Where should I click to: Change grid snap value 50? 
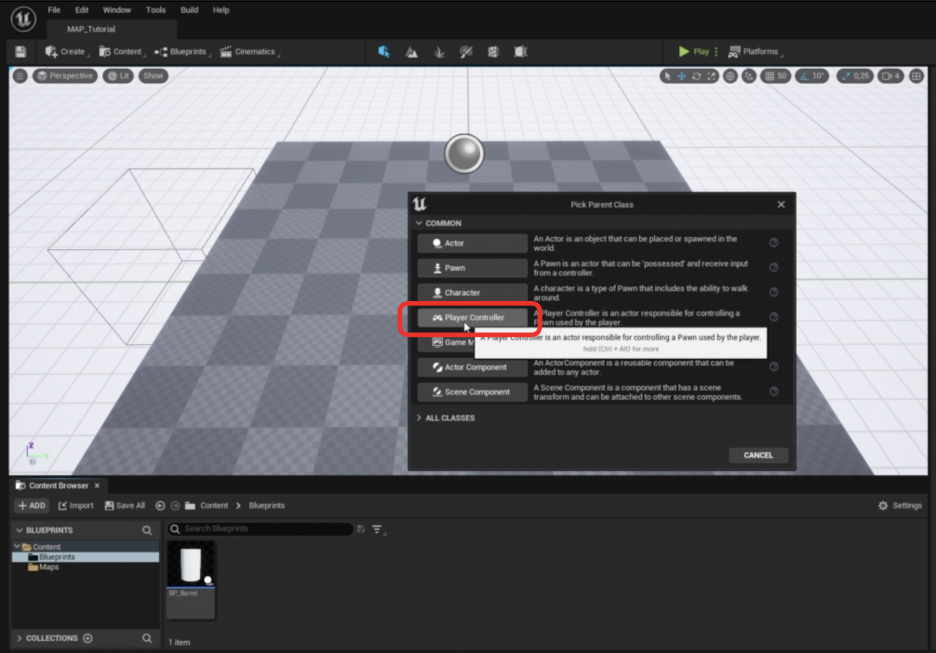click(x=782, y=76)
